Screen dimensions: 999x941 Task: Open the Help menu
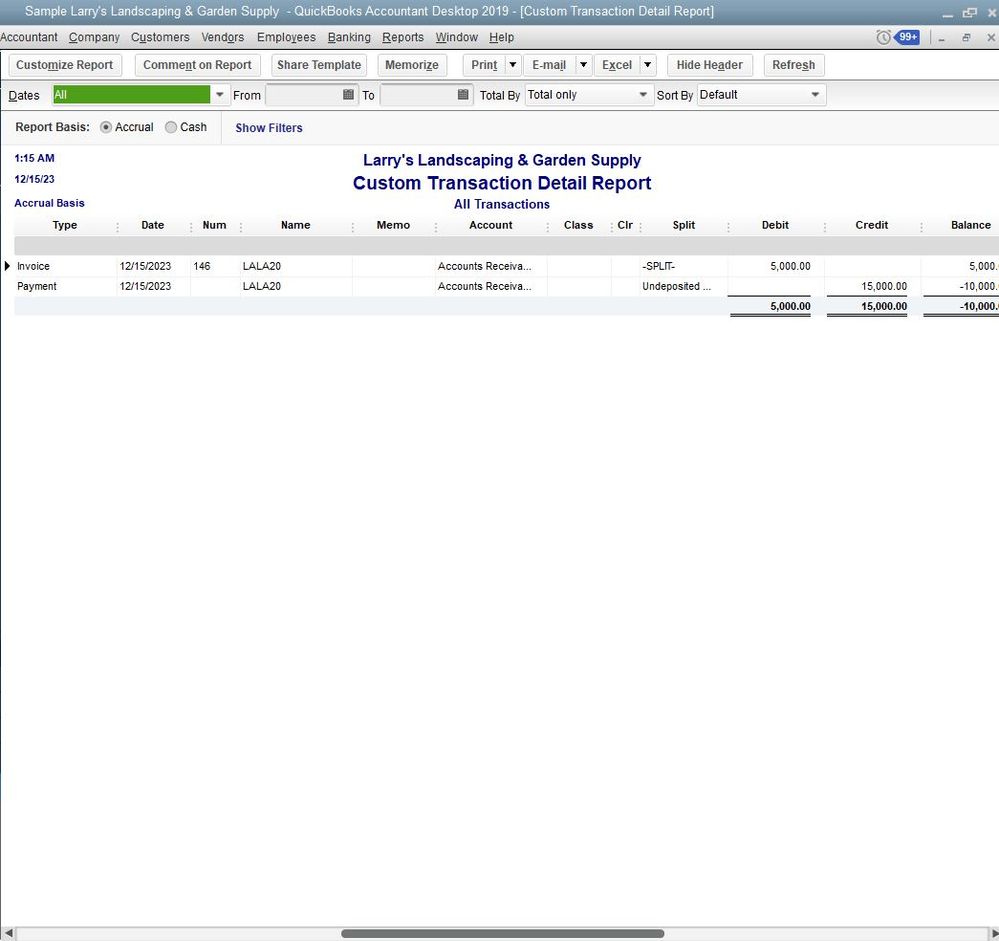point(501,38)
